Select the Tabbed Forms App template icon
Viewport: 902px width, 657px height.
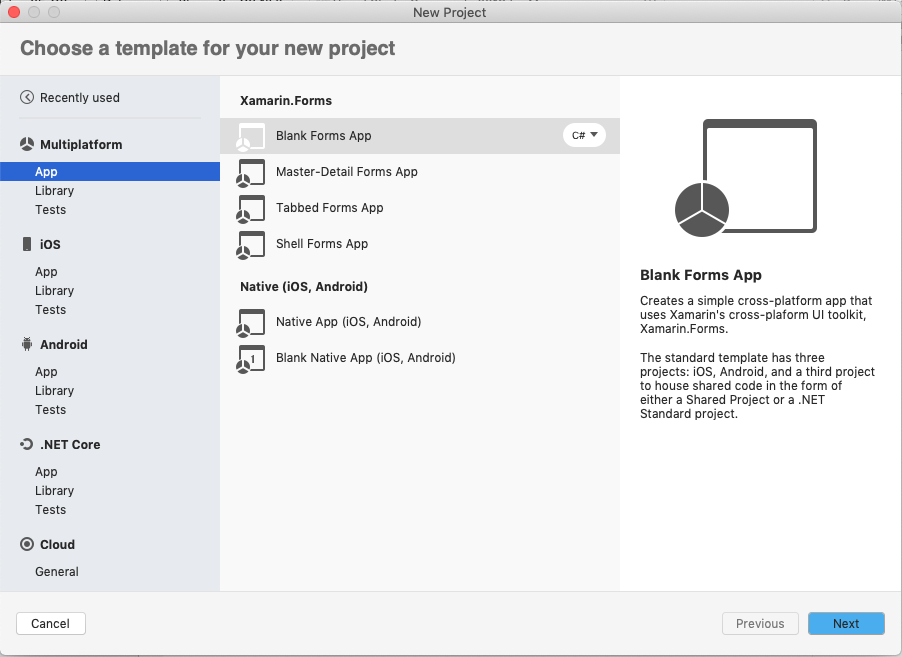[x=251, y=208]
